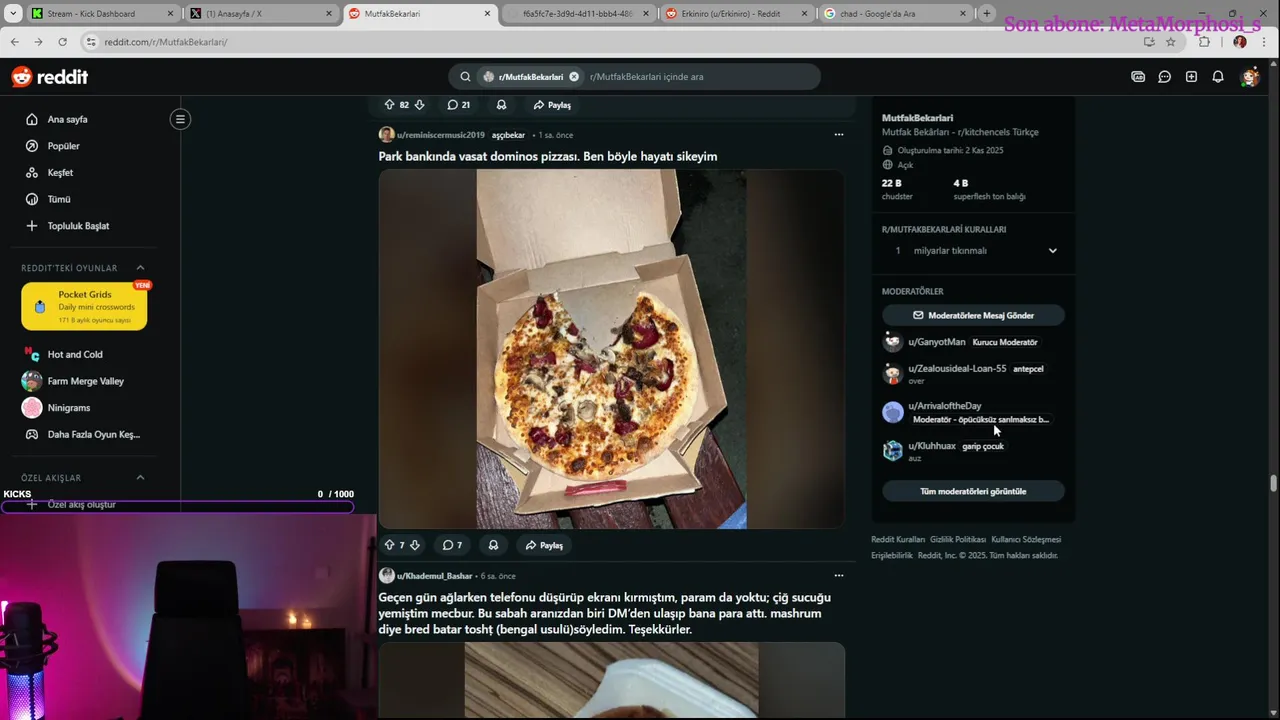Create a new post with the plus icon
This screenshot has height=720, width=1280.
point(1191,77)
